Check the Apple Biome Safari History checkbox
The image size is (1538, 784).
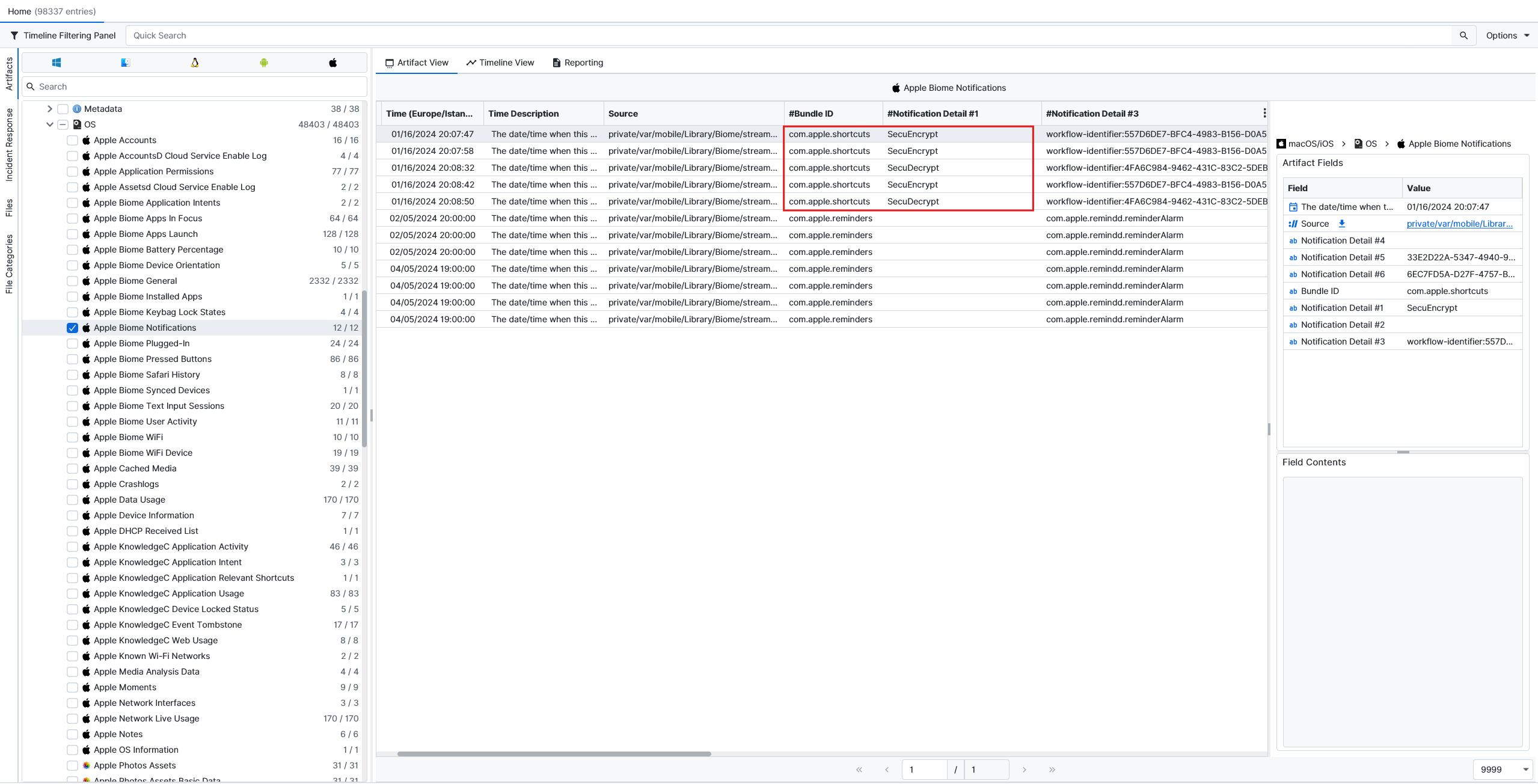73,375
